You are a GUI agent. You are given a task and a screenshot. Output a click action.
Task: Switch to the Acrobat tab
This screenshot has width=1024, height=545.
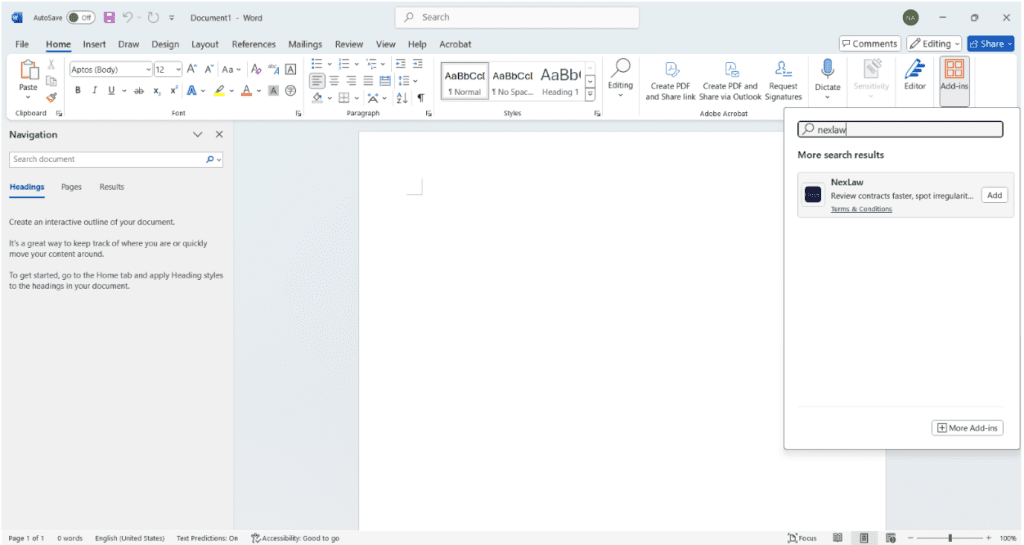click(x=455, y=44)
